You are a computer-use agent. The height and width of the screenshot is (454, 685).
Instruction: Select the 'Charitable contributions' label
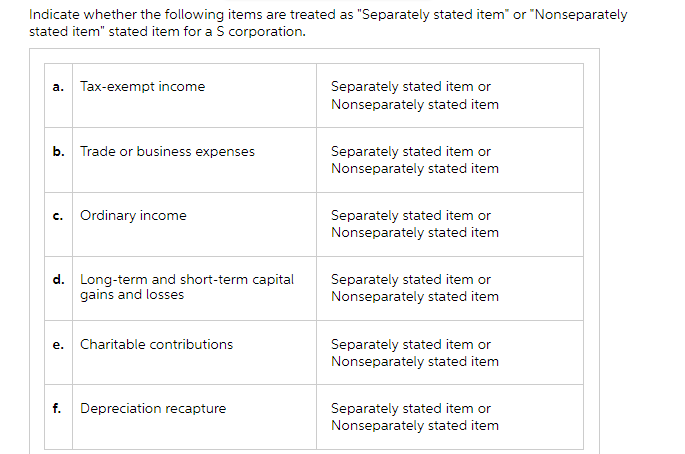[x=156, y=345]
